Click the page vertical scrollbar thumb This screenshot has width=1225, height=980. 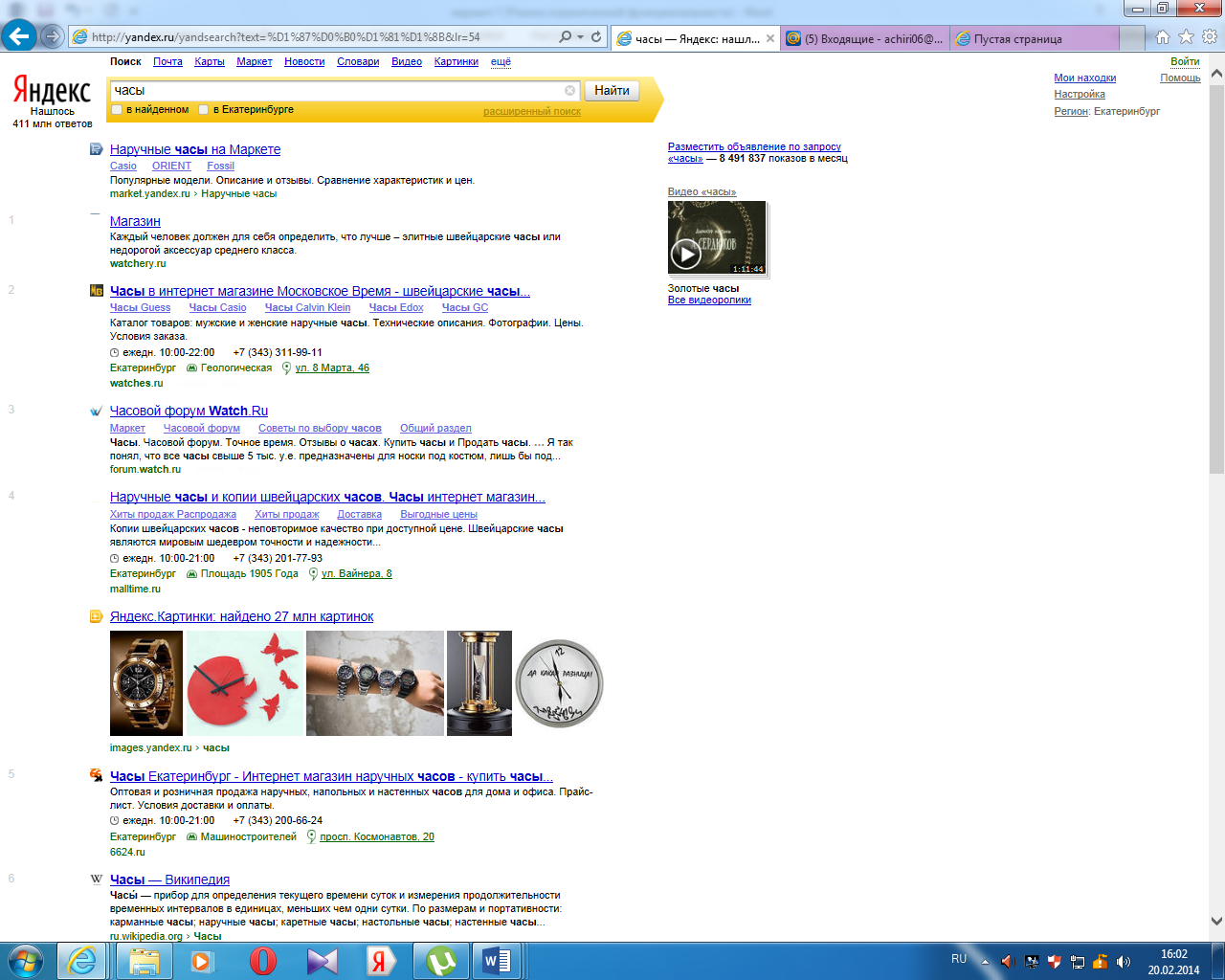pyautogui.click(x=1216, y=278)
